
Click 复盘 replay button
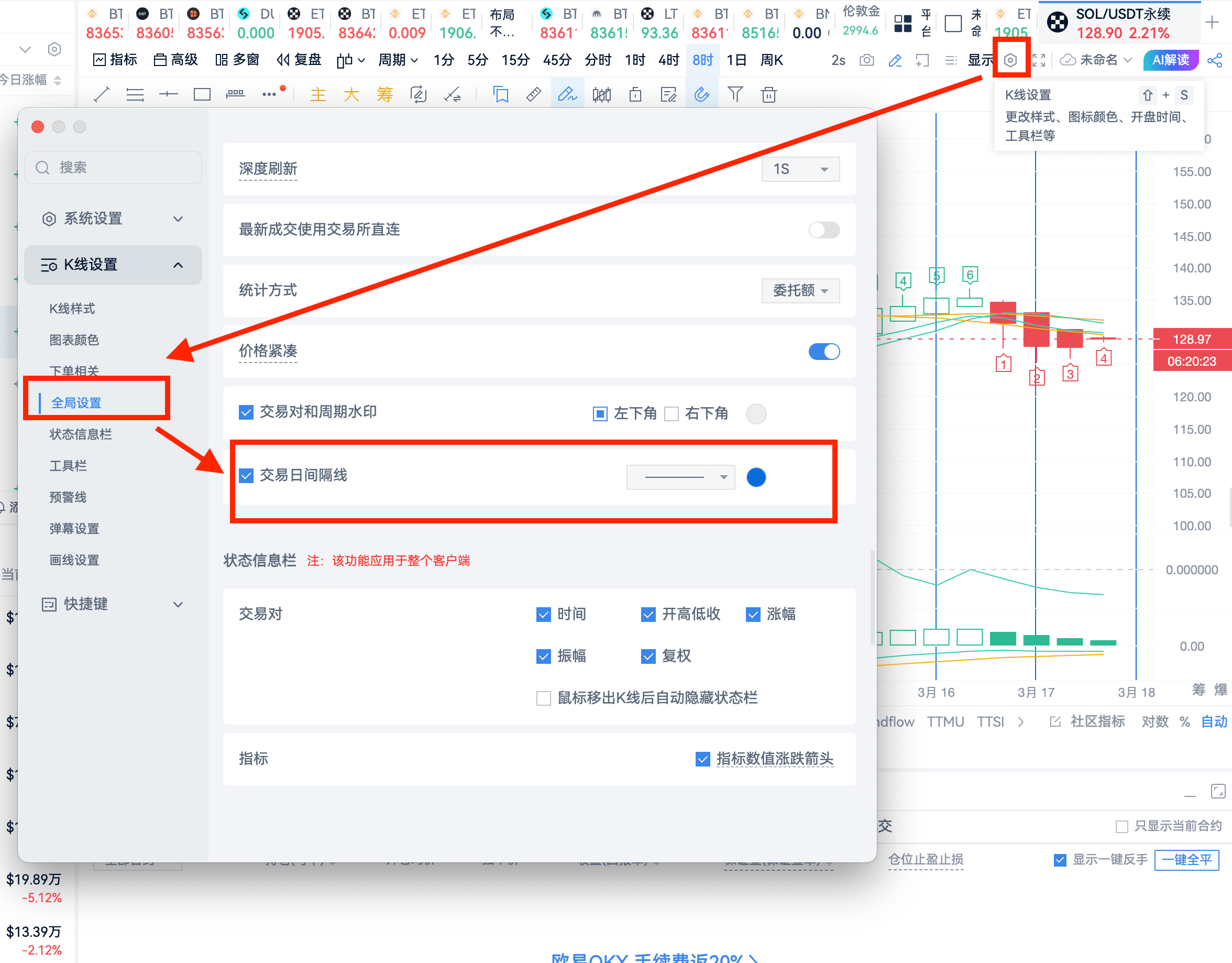[x=299, y=60]
